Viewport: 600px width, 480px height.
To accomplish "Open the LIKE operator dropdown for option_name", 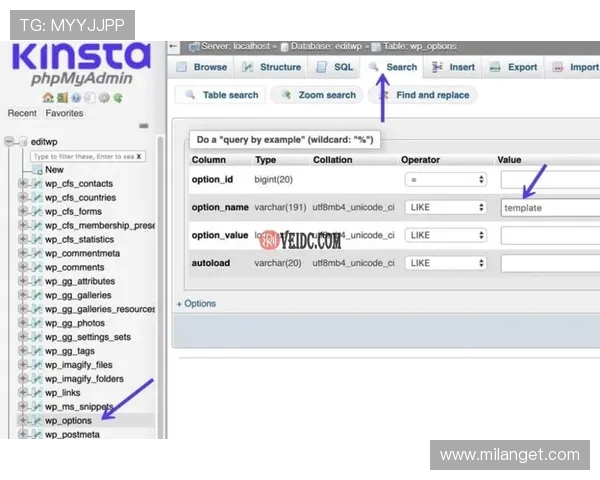I will [445, 207].
